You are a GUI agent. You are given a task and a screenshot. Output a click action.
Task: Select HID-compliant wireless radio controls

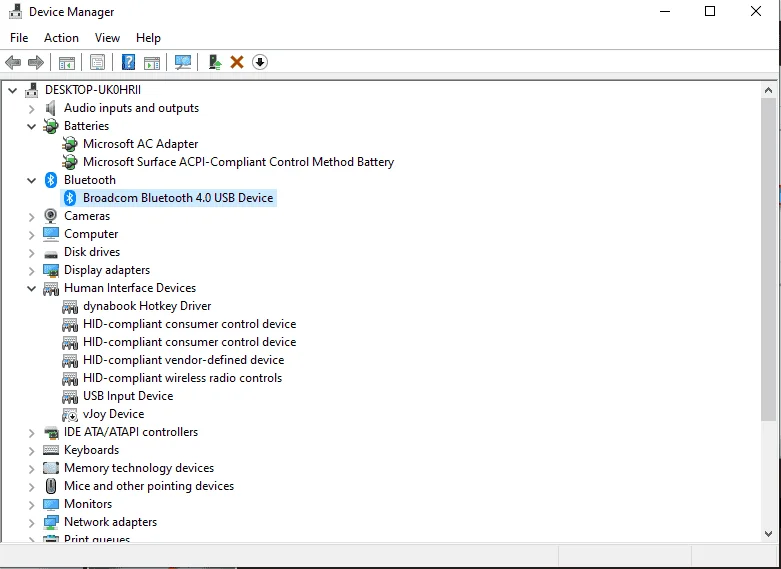(x=182, y=378)
